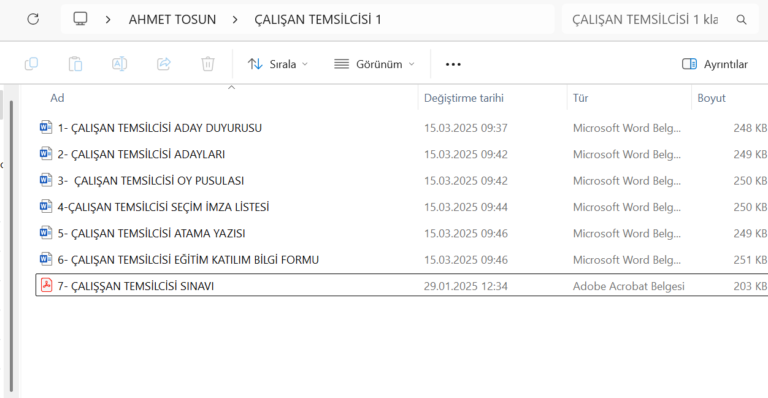Click the This PC monitor icon in breadcrumb
768x398 pixels.
(80, 19)
